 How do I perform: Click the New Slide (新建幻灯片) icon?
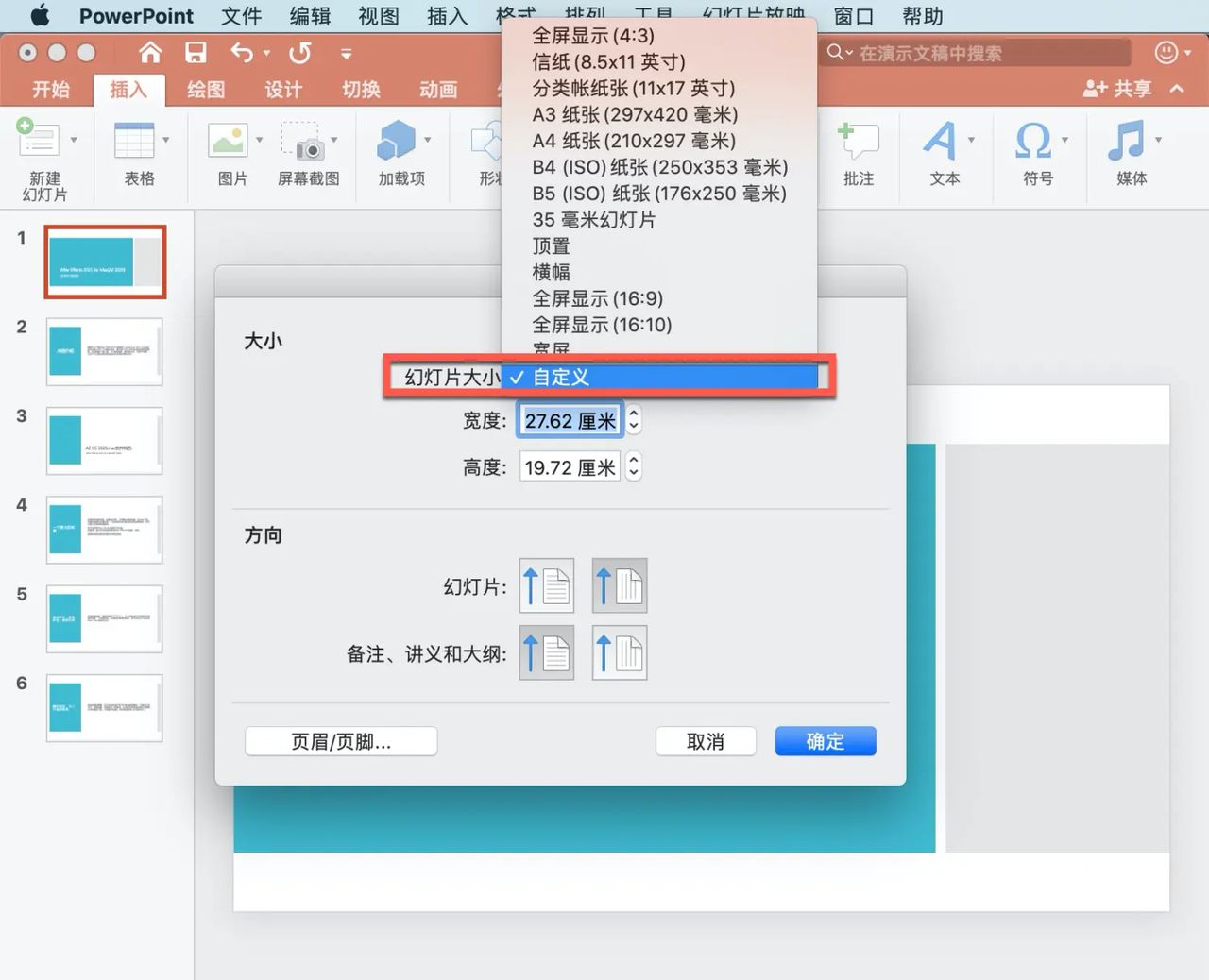click(40, 140)
